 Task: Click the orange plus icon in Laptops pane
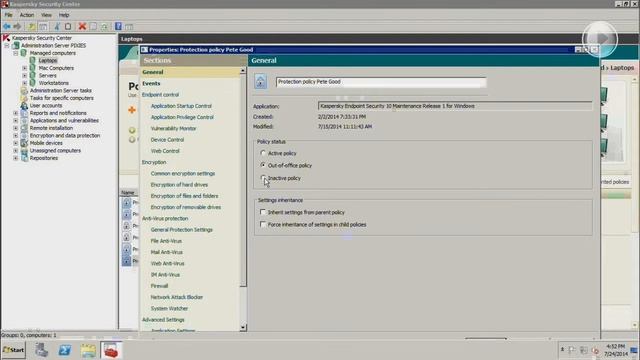(132, 110)
